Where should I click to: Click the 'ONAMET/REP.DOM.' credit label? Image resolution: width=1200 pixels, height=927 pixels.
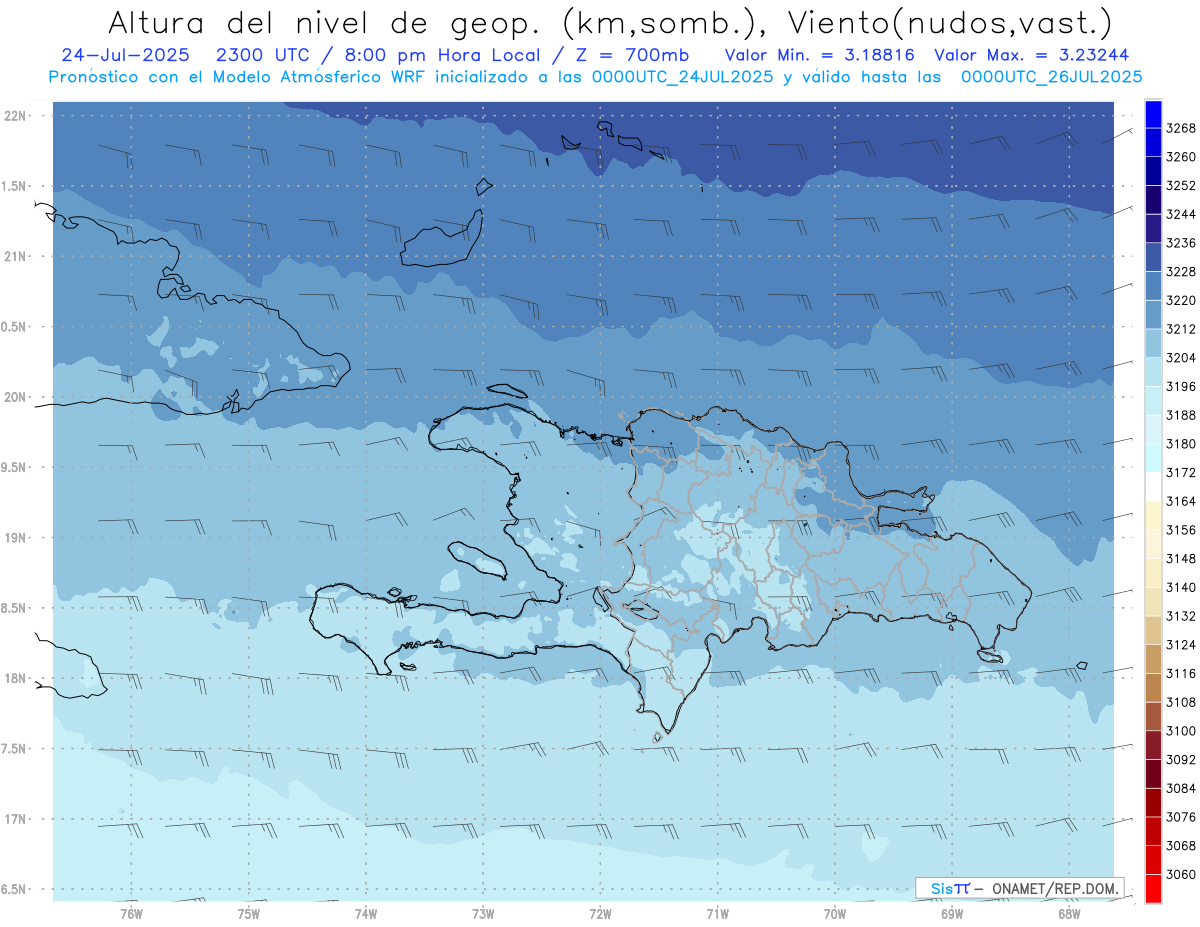(1055, 888)
